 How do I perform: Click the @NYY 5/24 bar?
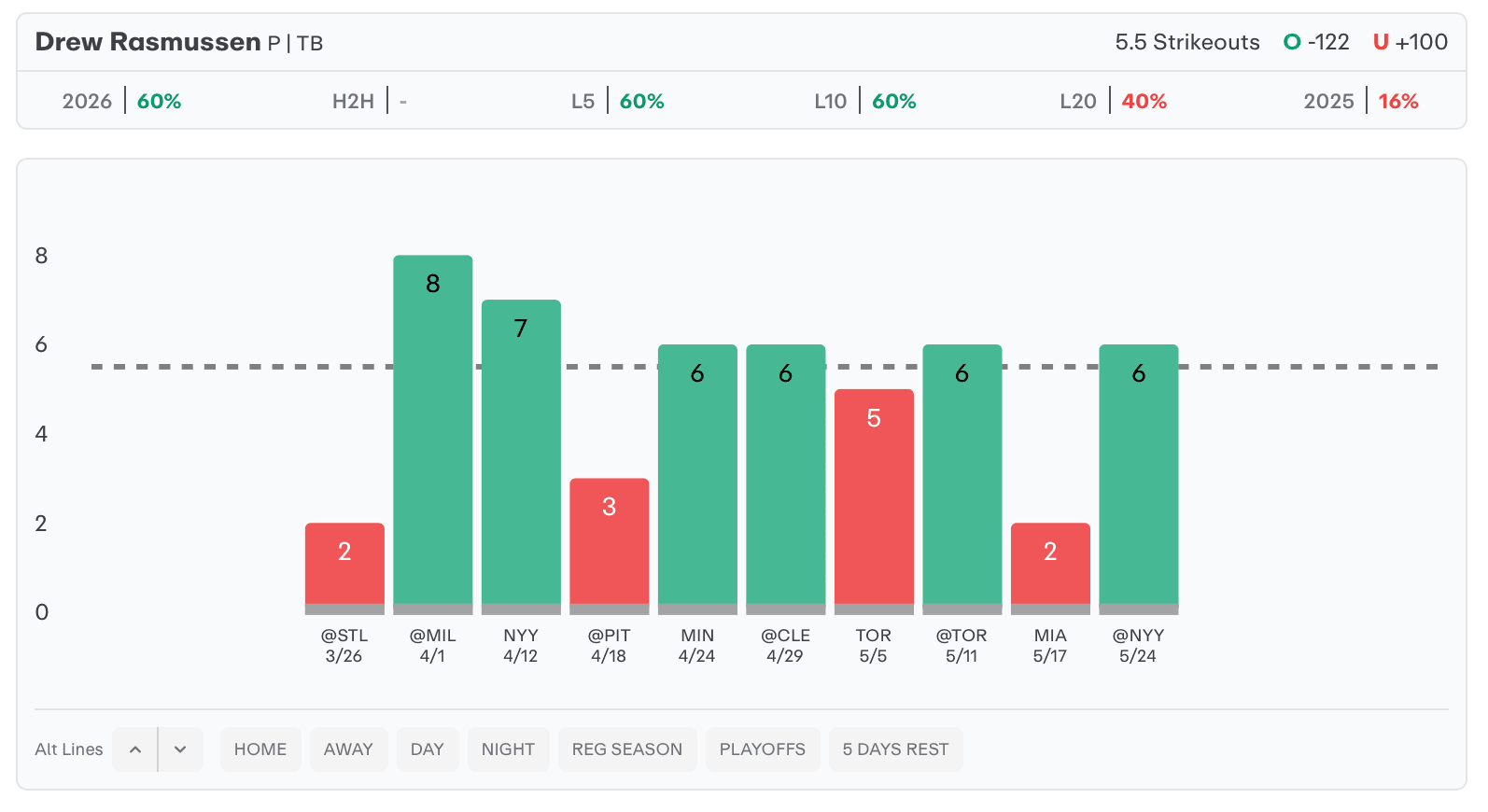coord(1139,480)
